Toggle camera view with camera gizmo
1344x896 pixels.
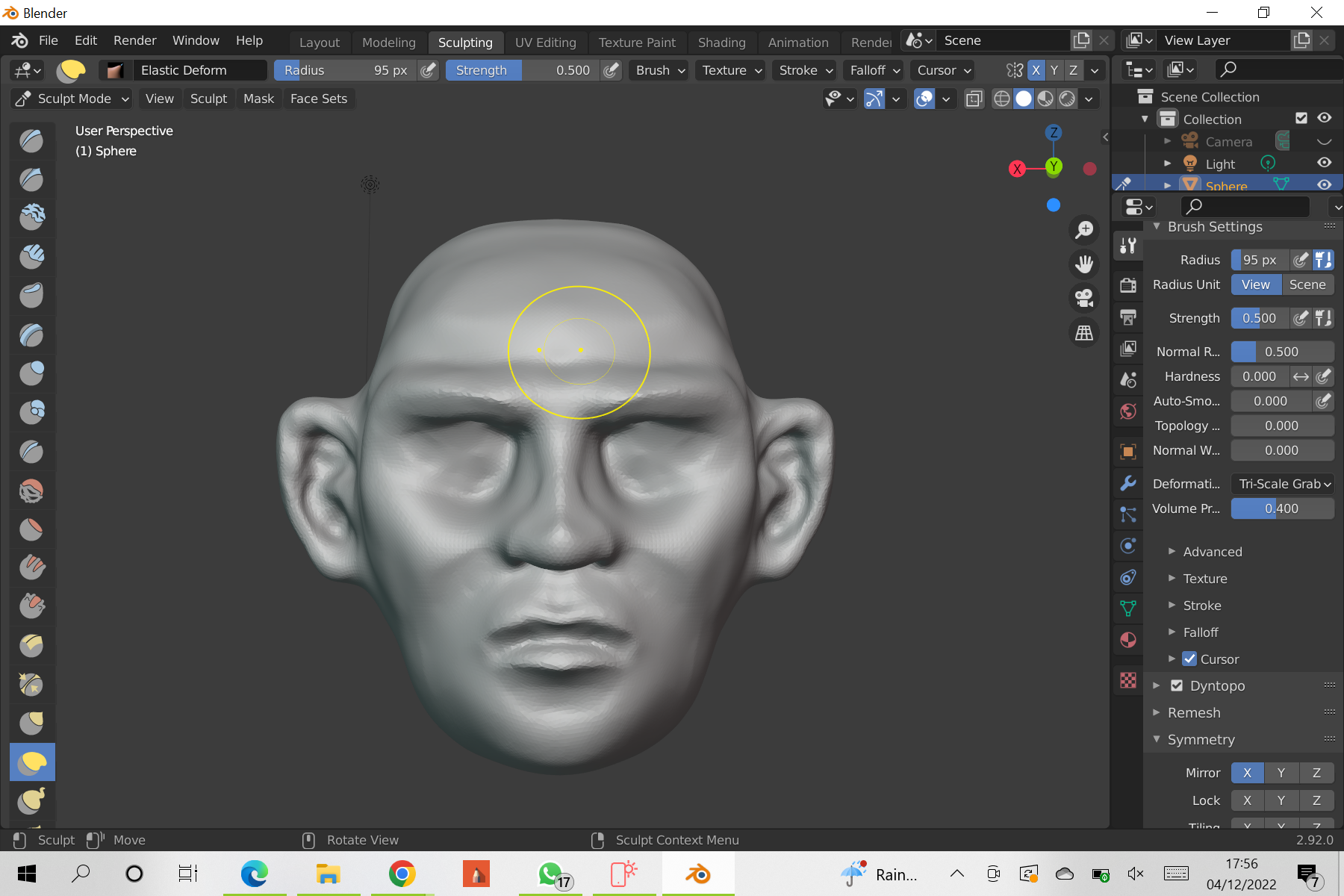click(1084, 298)
